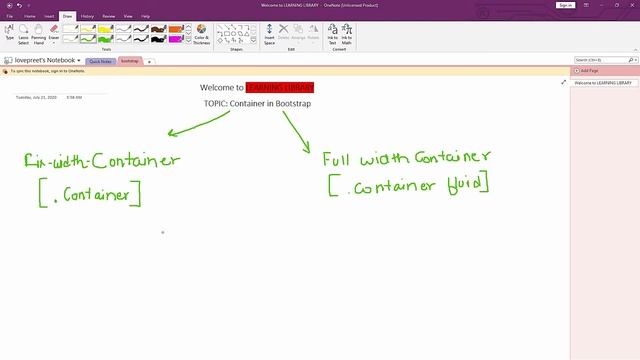This screenshot has height=360, width=640.
Task: Click the highlighted 'LEARNING LIBRARY' title text
Action: click(x=280, y=88)
